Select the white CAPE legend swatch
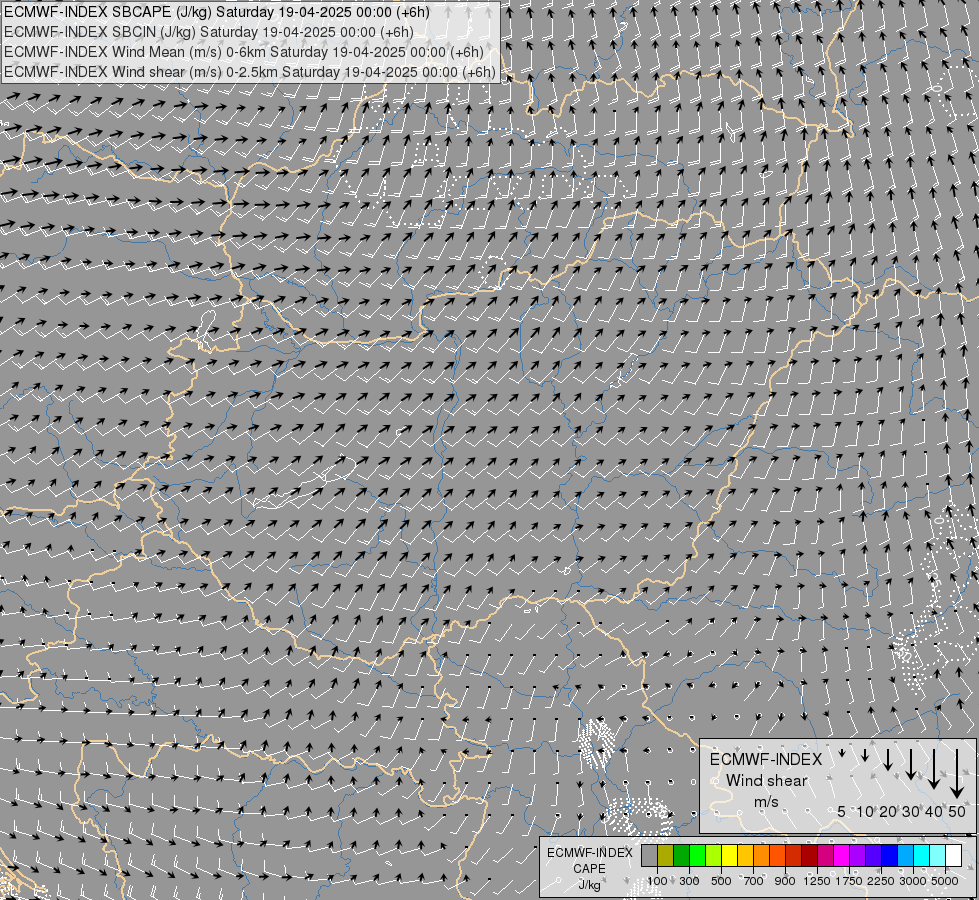This screenshot has height=900, width=979. [x=954, y=855]
